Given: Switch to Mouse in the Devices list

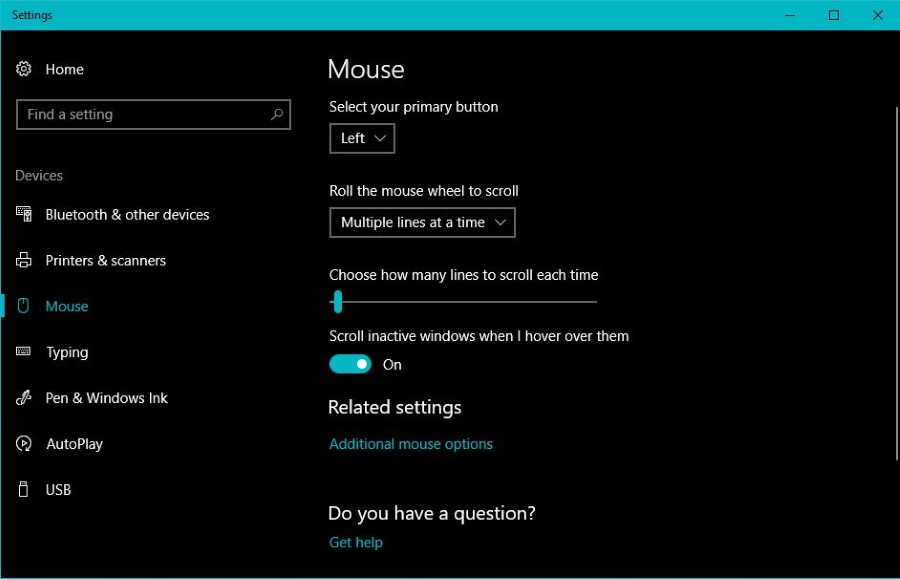Looking at the screenshot, I should [x=66, y=306].
